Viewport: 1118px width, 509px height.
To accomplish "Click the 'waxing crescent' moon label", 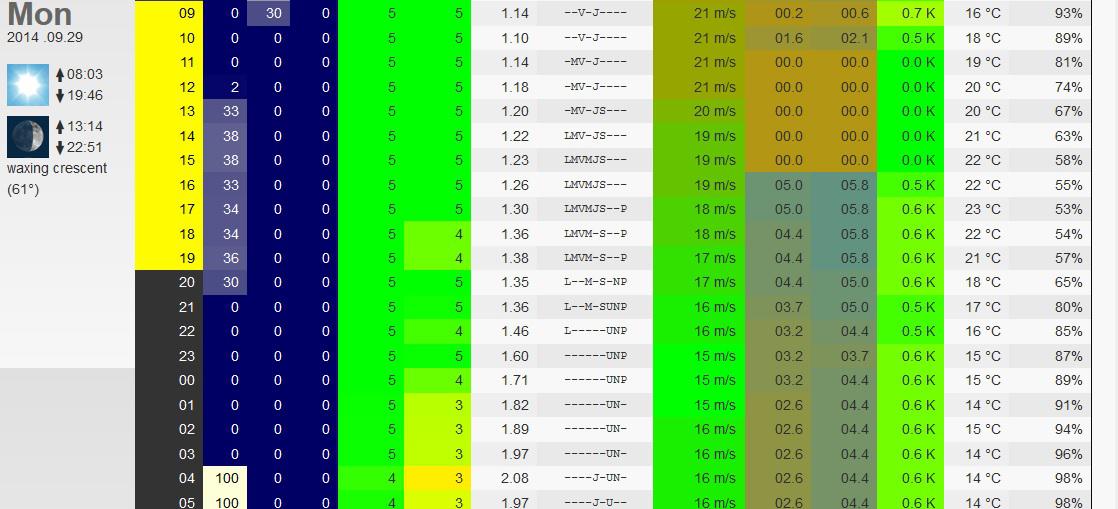I will coord(57,169).
